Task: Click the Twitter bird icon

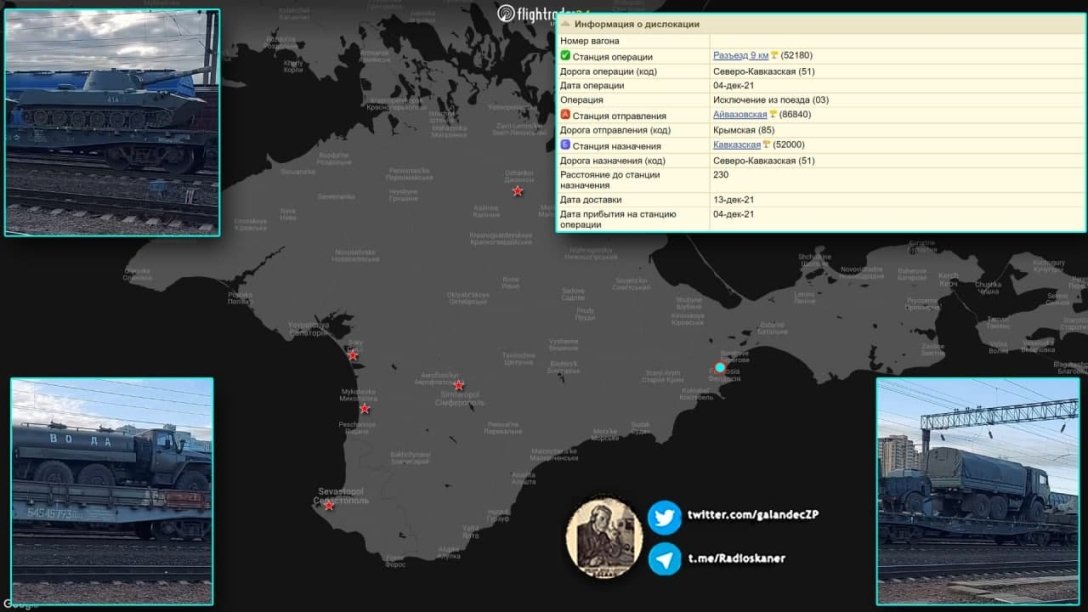Action: point(667,516)
